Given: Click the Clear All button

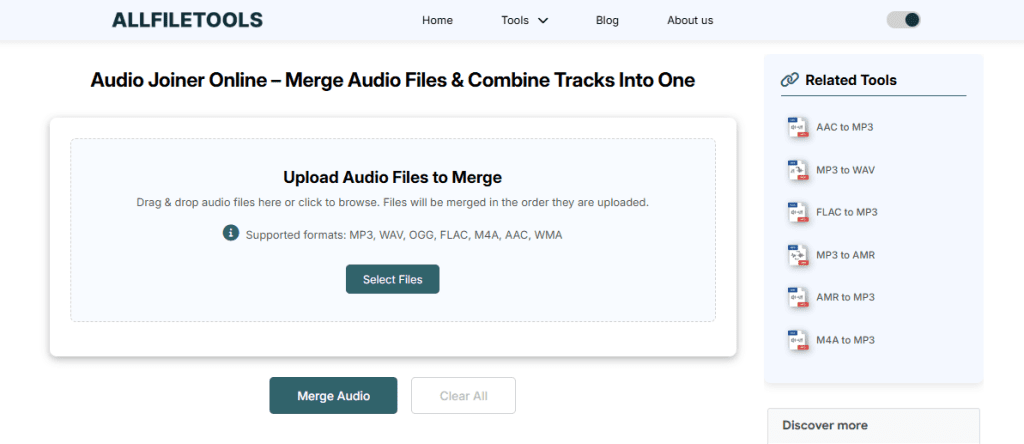Looking at the screenshot, I should (x=463, y=396).
